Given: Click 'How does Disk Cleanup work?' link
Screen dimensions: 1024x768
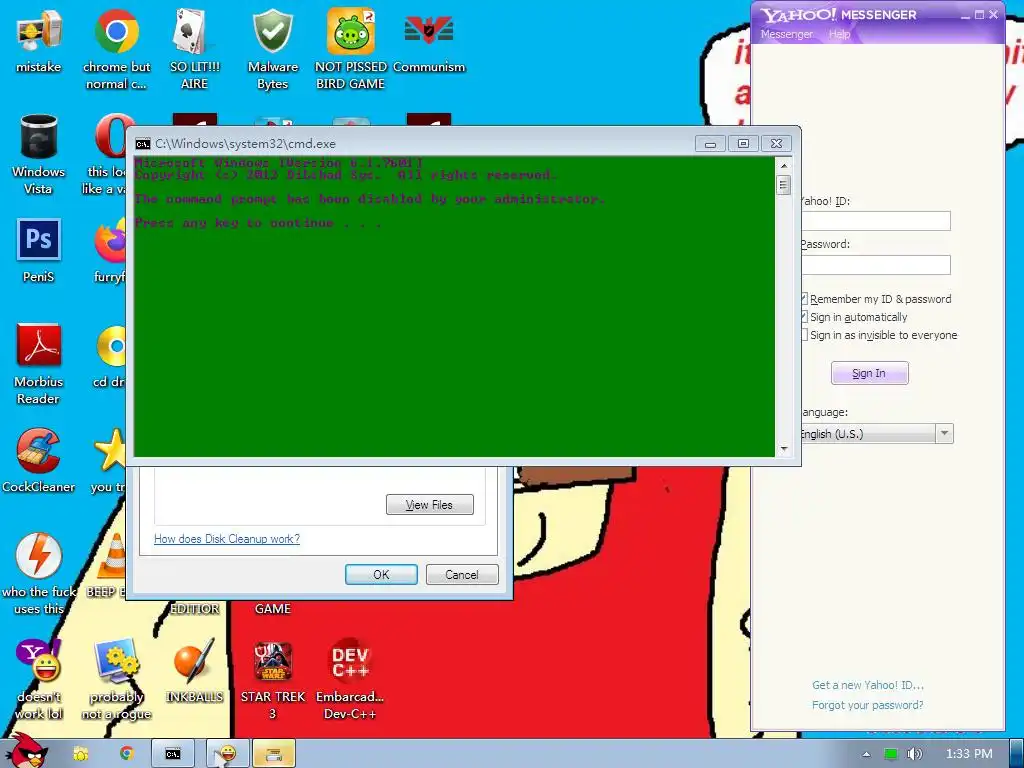Looking at the screenshot, I should pyautogui.click(x=227, y=539).
